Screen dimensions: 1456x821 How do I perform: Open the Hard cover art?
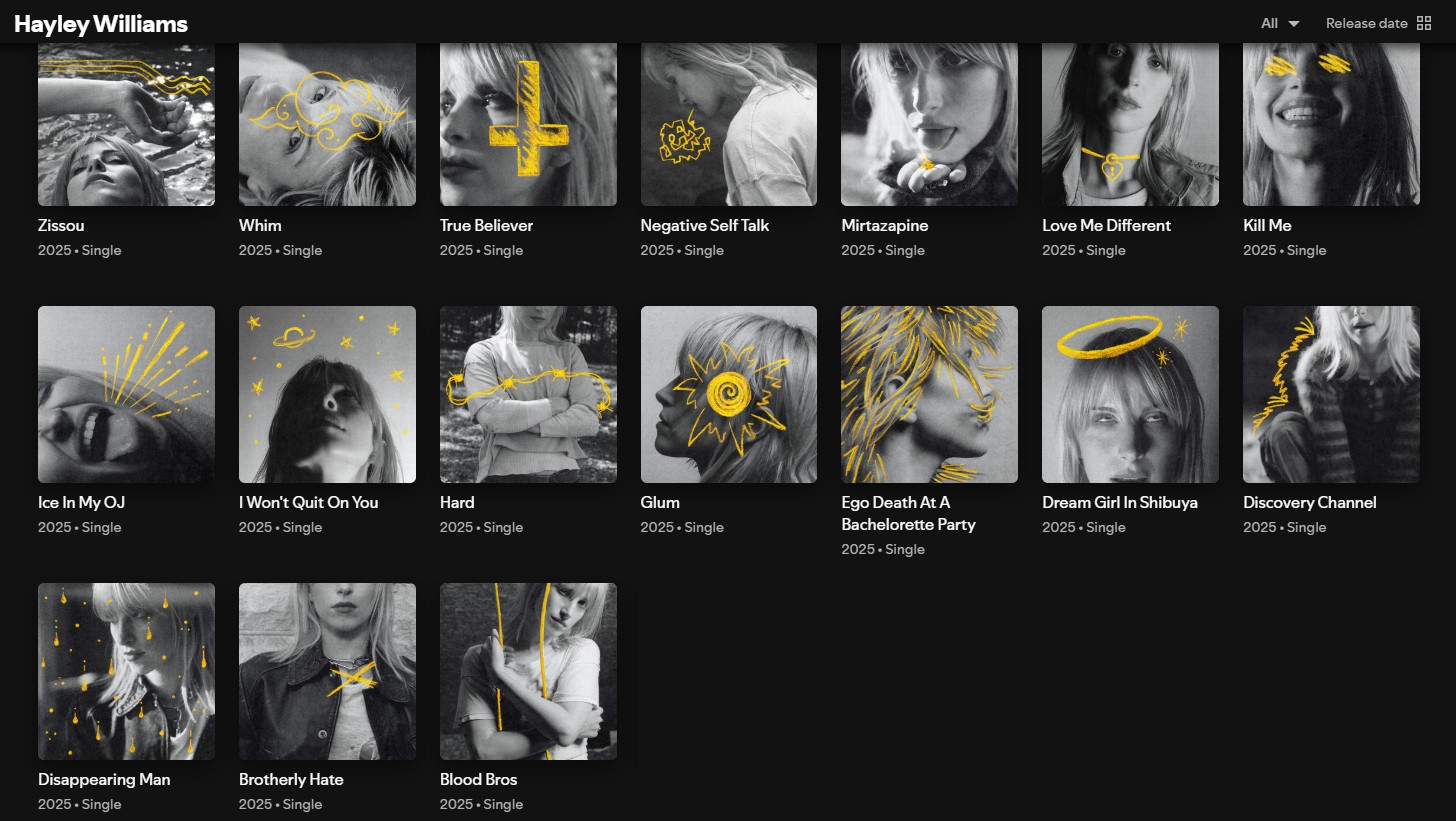pos(528,394)
